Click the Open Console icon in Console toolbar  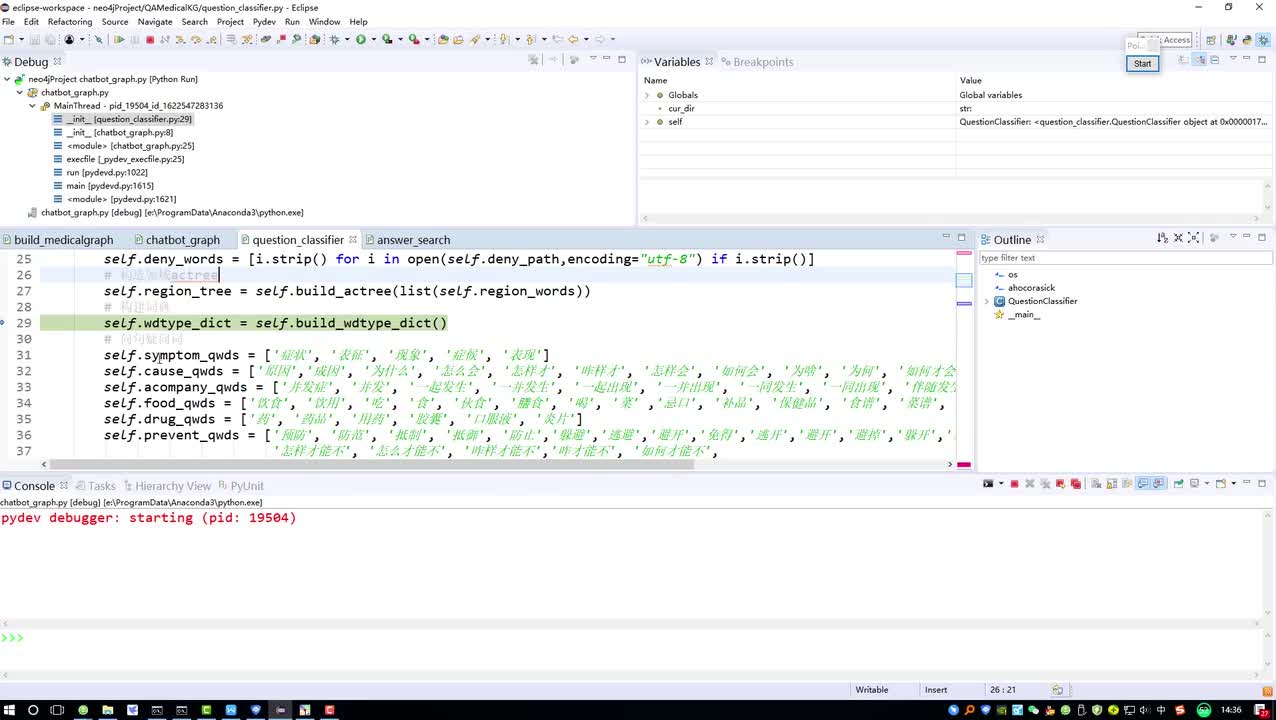pyautogui.click(x=1220, y=484)
